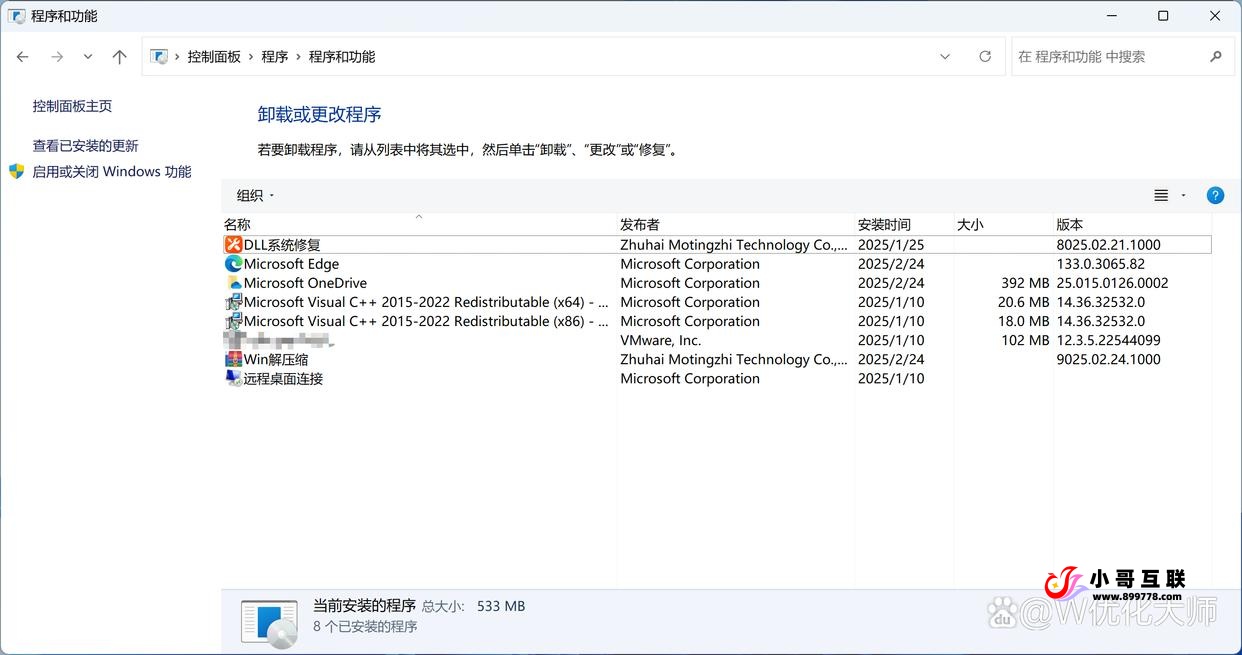
Task: Navigate to 程序 in the breadcrumb
Action: click(274, 56)
